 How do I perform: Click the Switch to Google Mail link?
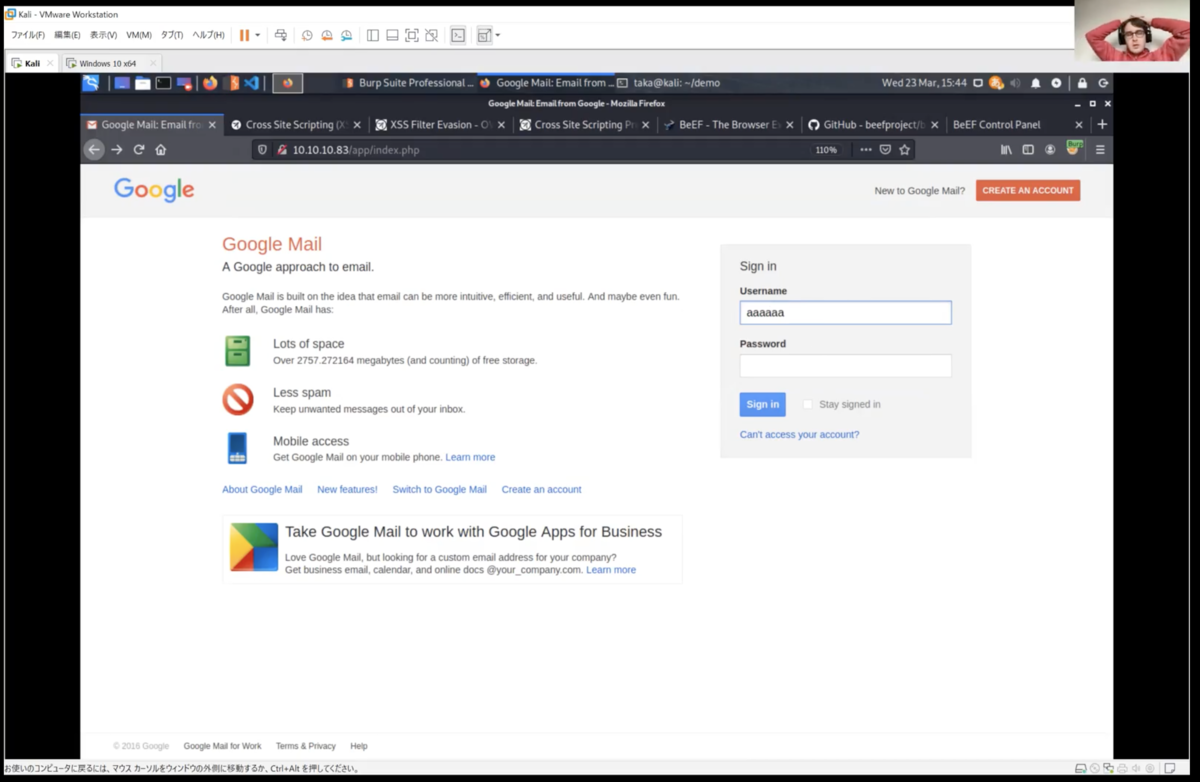tap(439, 489)
